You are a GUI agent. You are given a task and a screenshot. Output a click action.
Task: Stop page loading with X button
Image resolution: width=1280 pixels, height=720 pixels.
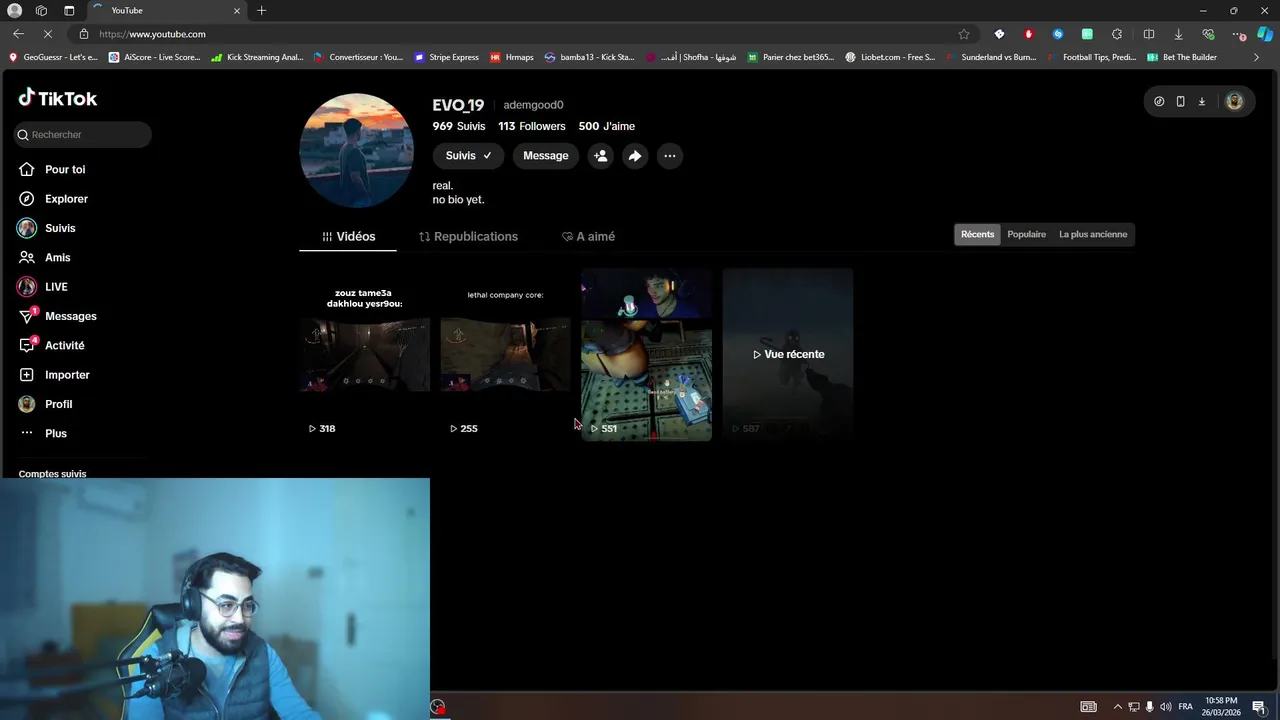tap(47, 34)
